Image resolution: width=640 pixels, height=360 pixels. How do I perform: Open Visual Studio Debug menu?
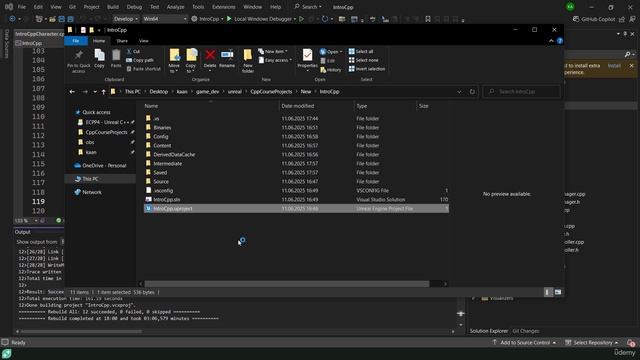[x=134, y=7]
